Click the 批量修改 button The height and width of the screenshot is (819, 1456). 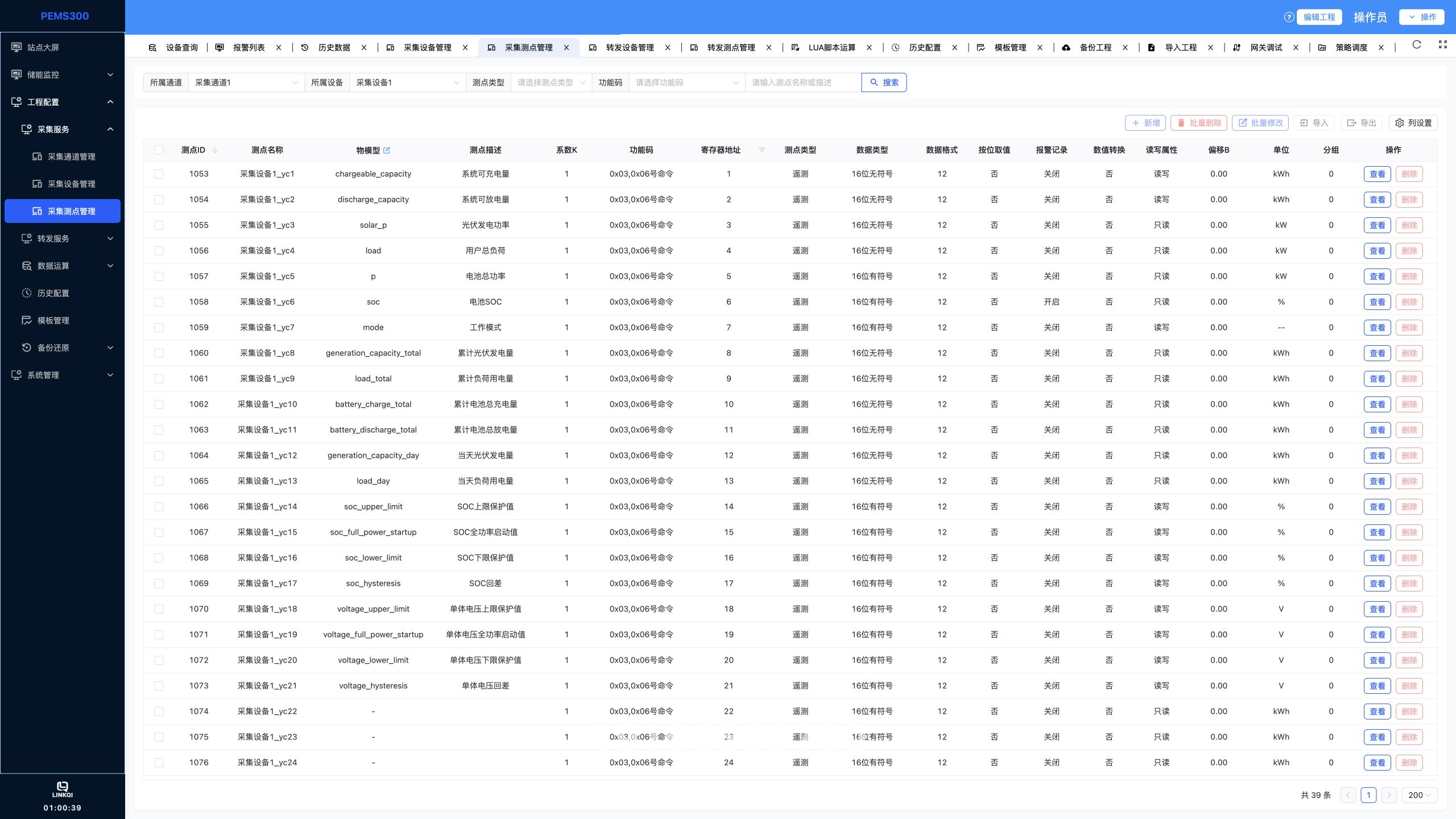point(1260,123)
